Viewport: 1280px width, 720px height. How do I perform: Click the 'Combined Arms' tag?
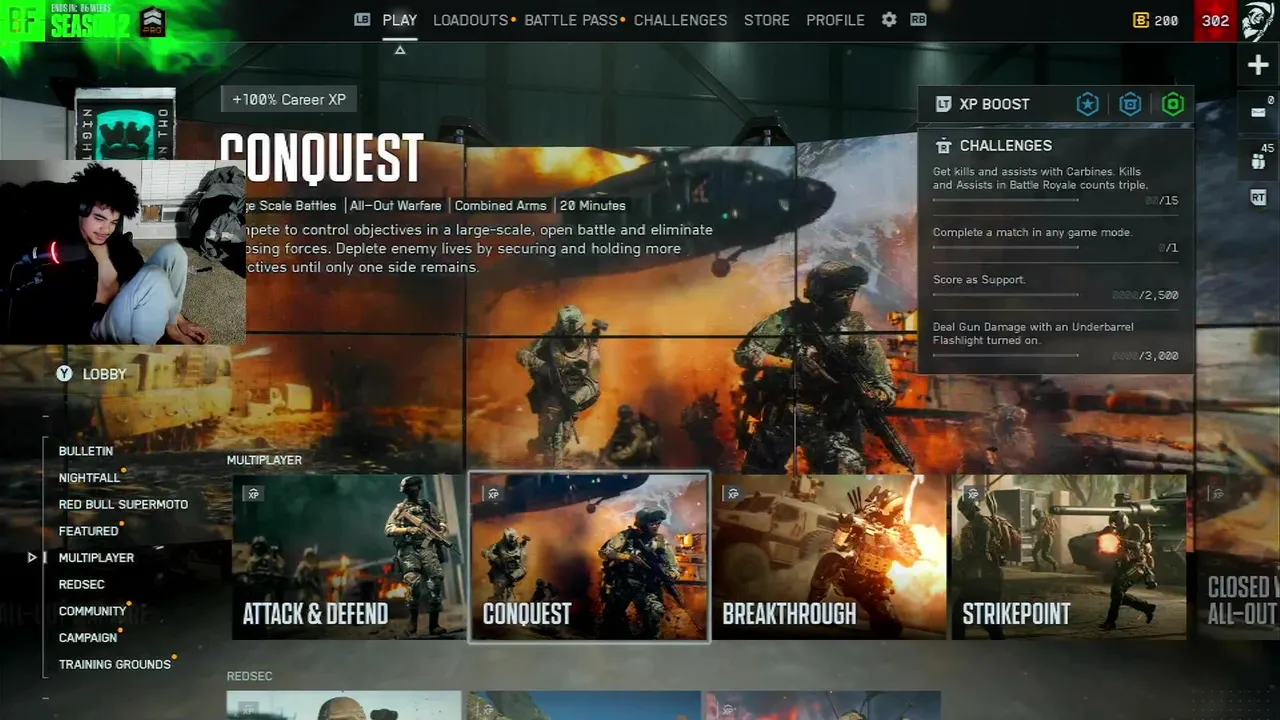click(x=500, y=206)
